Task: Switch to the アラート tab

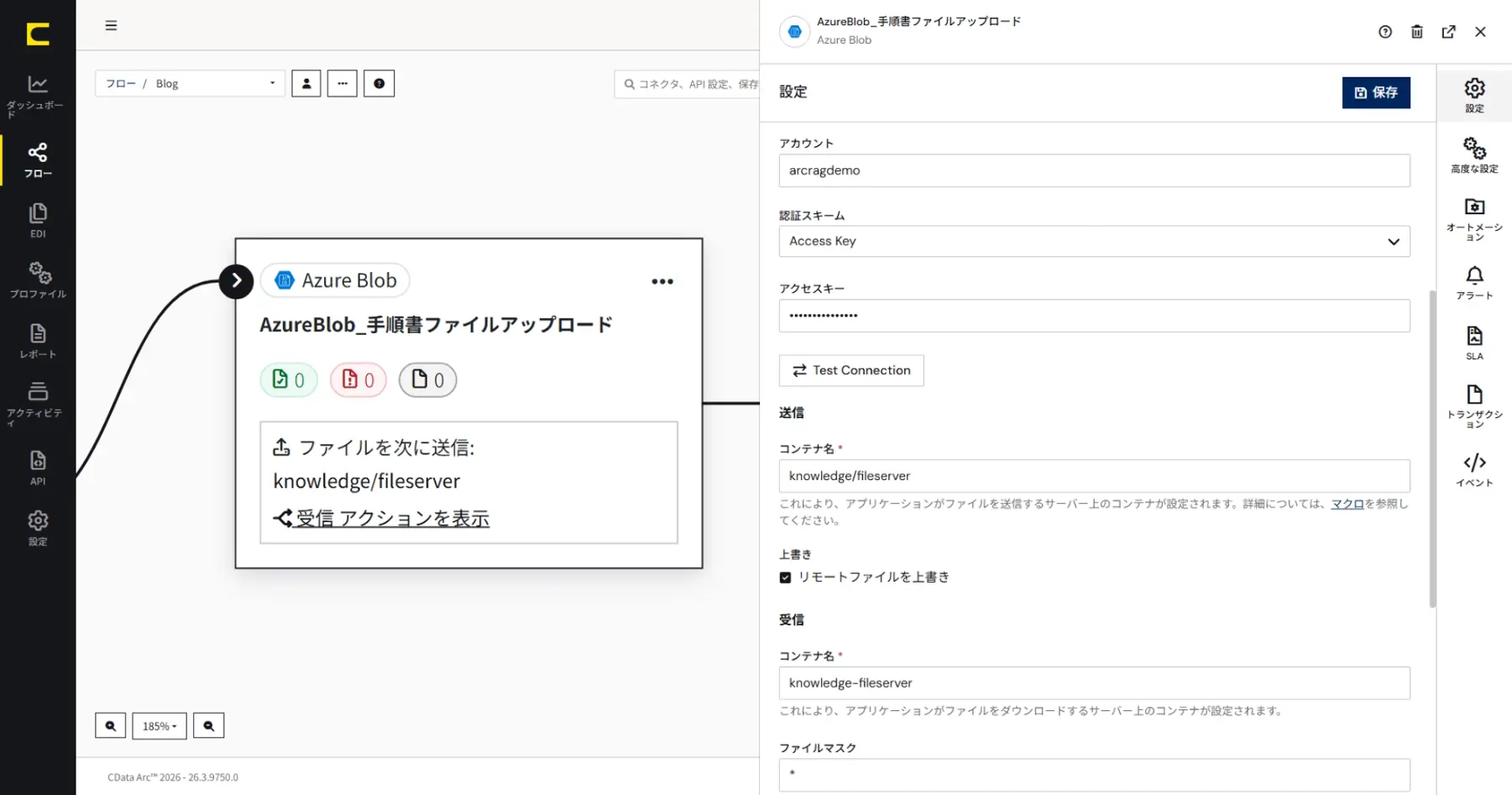Action: [1474, 283]
